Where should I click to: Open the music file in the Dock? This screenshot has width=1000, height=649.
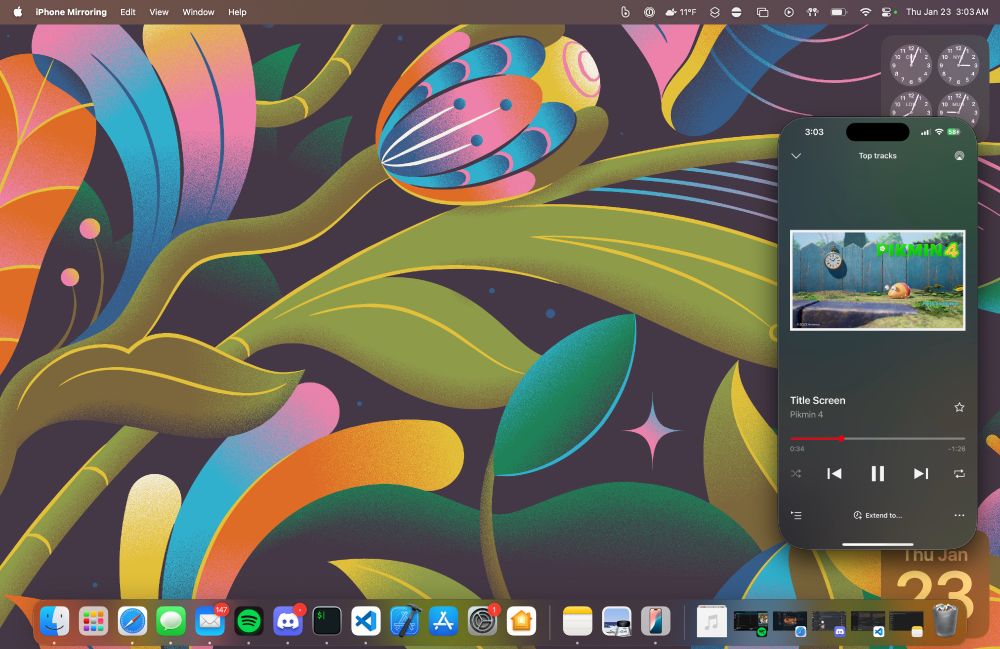[x=711, y=621]
